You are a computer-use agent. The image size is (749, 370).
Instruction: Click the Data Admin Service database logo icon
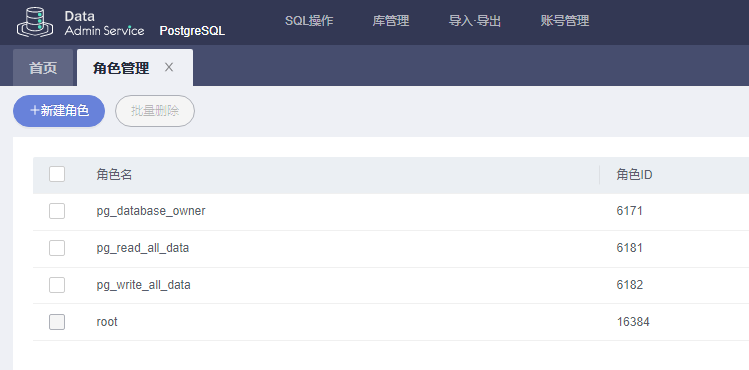(35, 22)
